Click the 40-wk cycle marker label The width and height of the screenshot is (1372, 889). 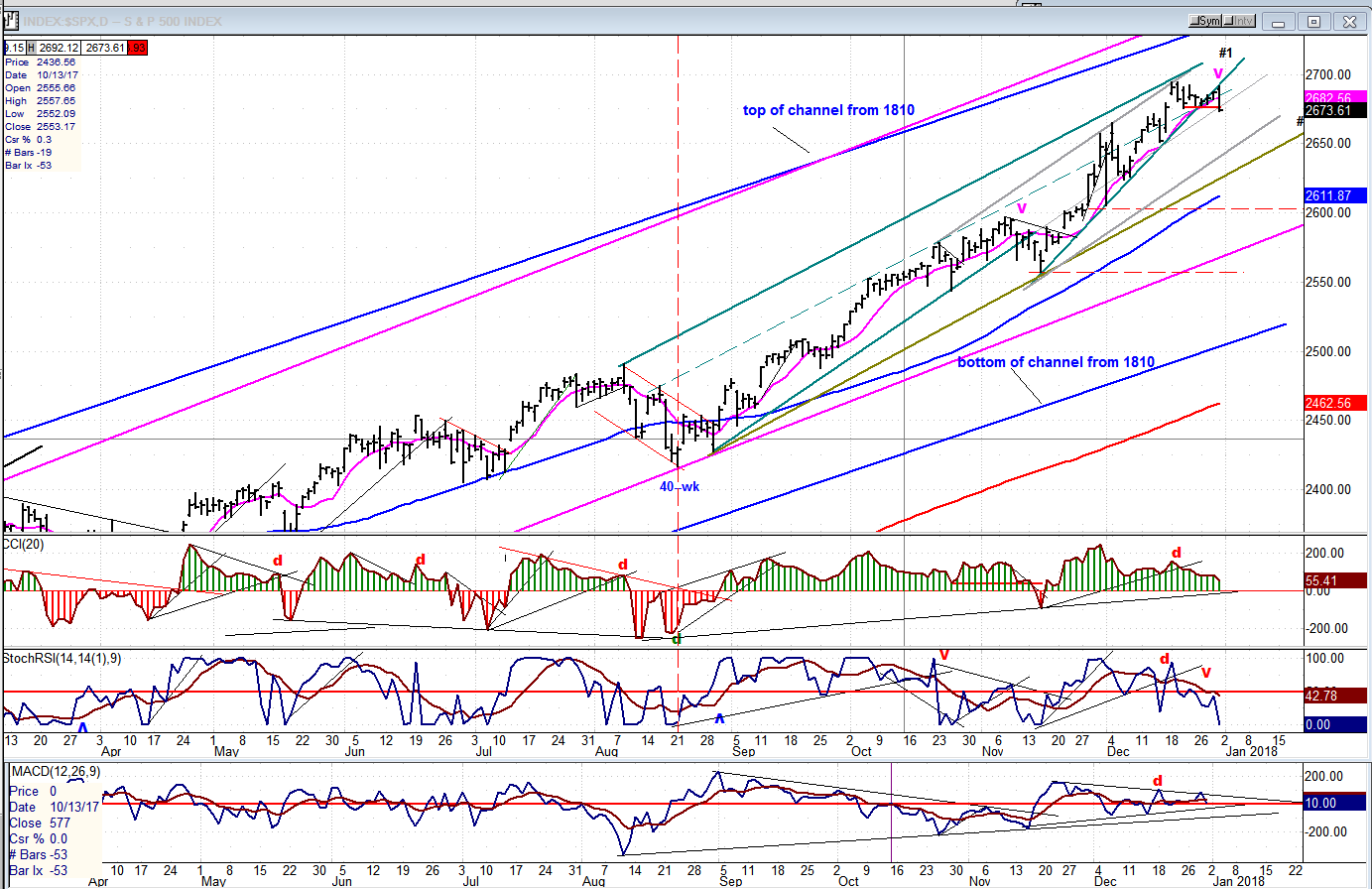[x=680, y=487]
